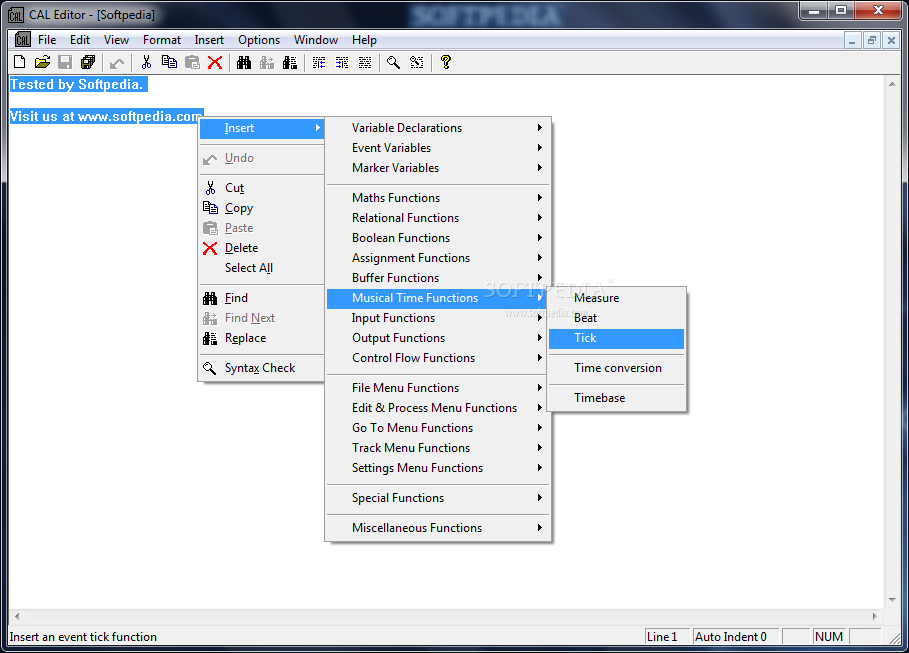The height and width of the screenshot is (653, 909).
Task: Click the Find Next toolbar icon
Action: [267, 62]
